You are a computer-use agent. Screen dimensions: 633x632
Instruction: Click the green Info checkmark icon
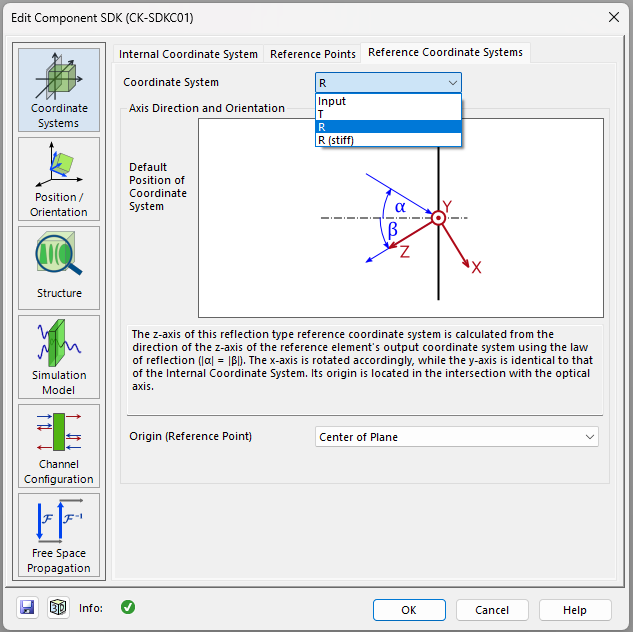pyautogui.click(x=128, y=607)
